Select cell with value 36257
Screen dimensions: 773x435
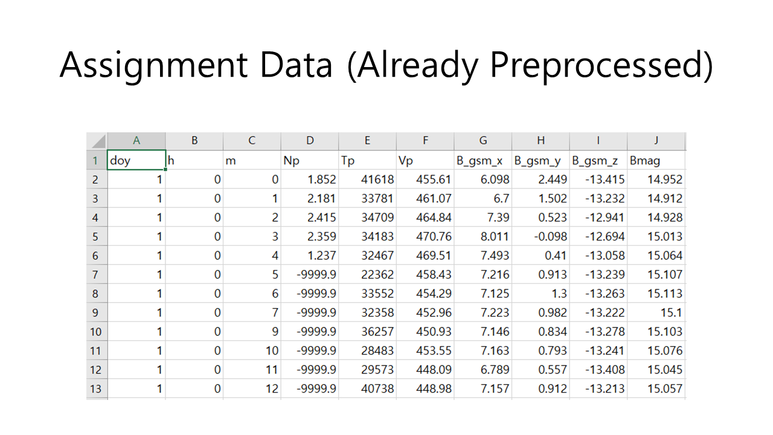pos(367,332)
